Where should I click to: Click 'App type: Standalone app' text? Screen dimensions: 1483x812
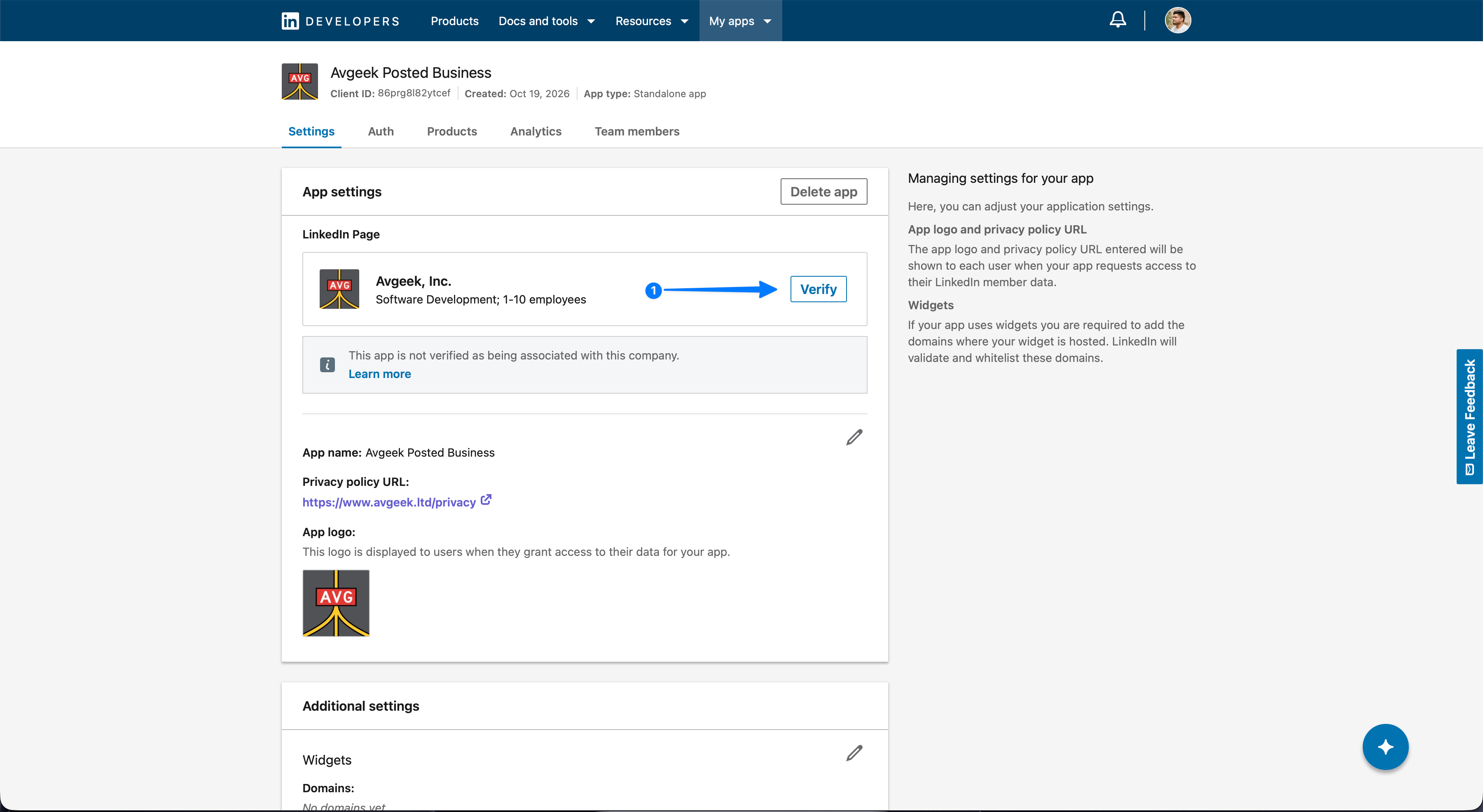tap(645, 94)
